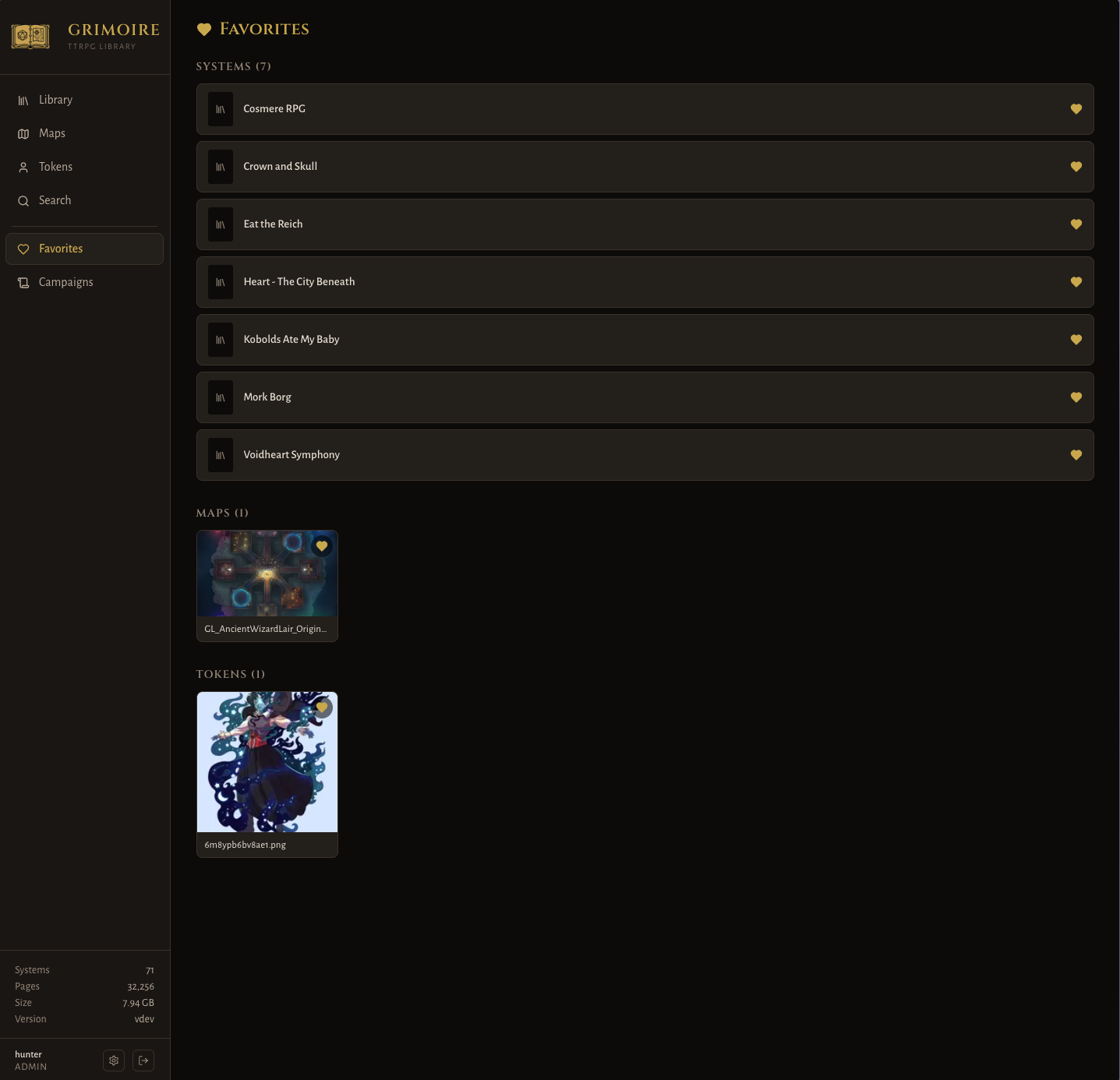Viewport: 1120px width, 1080px height.
Task: Click the hunter username label
Action: click(x=29, y=1055)
